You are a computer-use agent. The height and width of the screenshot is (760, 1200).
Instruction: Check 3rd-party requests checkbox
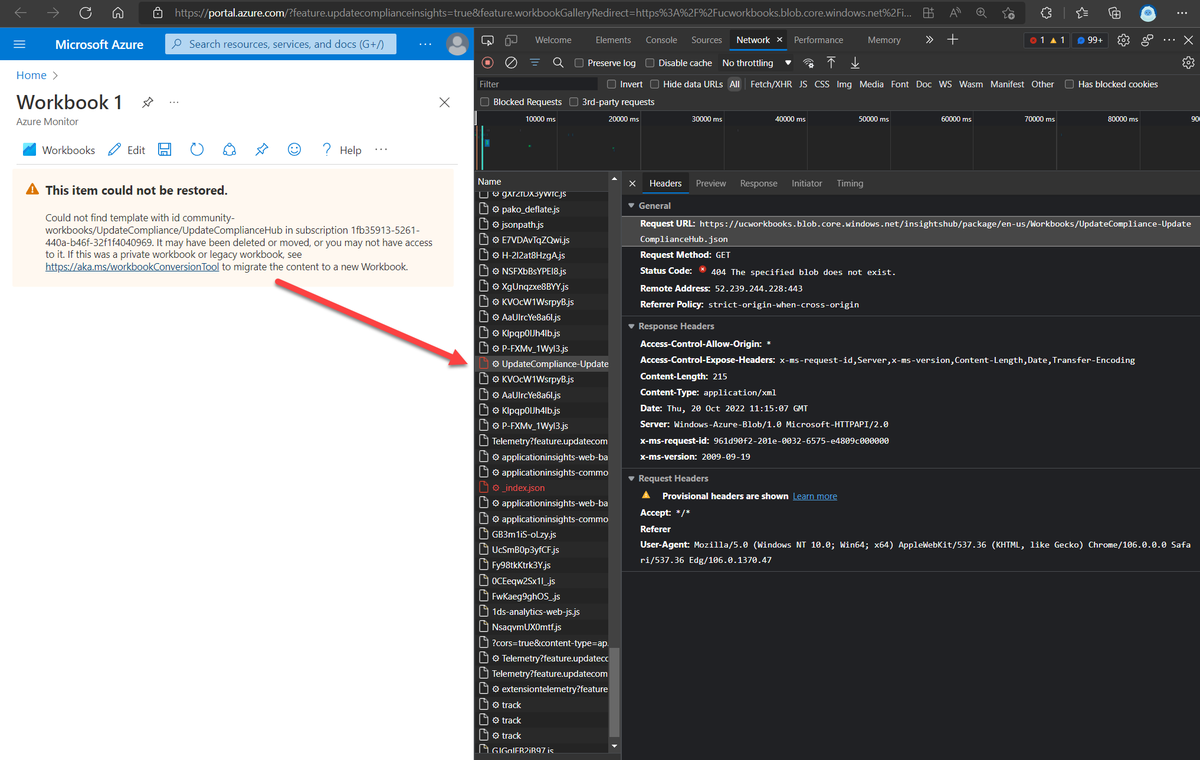pyautogui.click(x=574, y=102)
